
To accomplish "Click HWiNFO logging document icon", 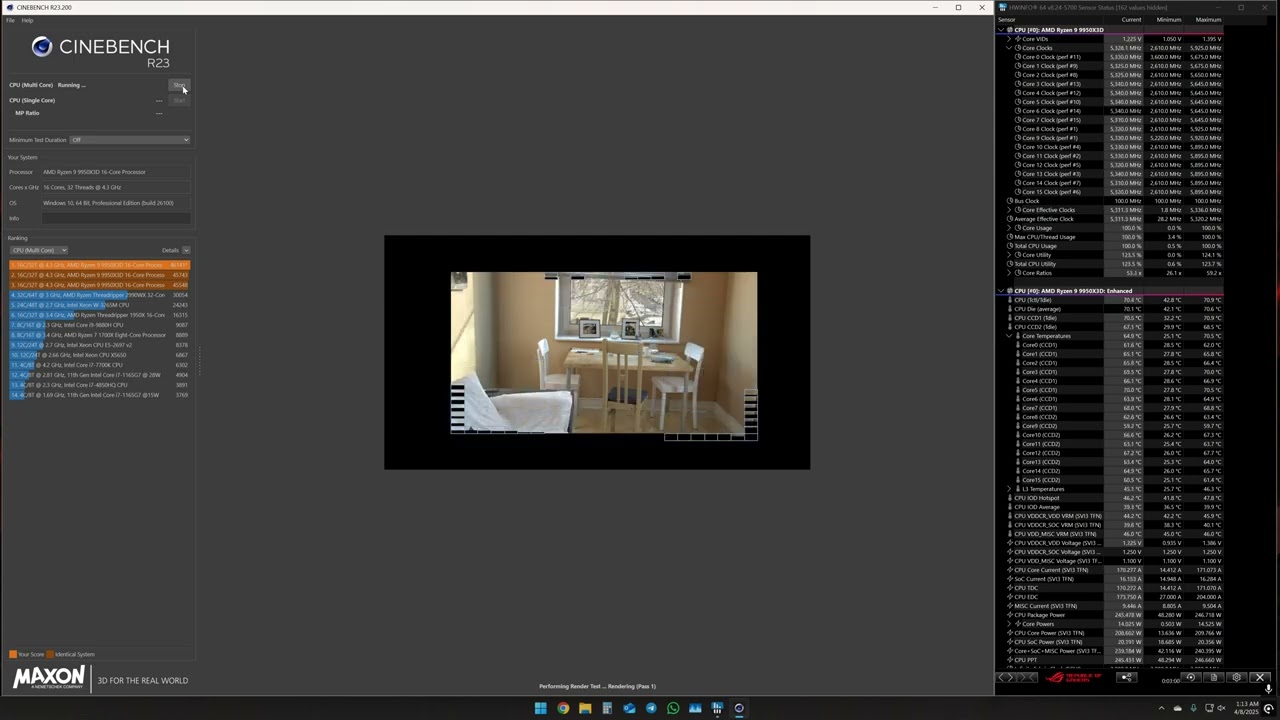I will (x=1213, y=677).
